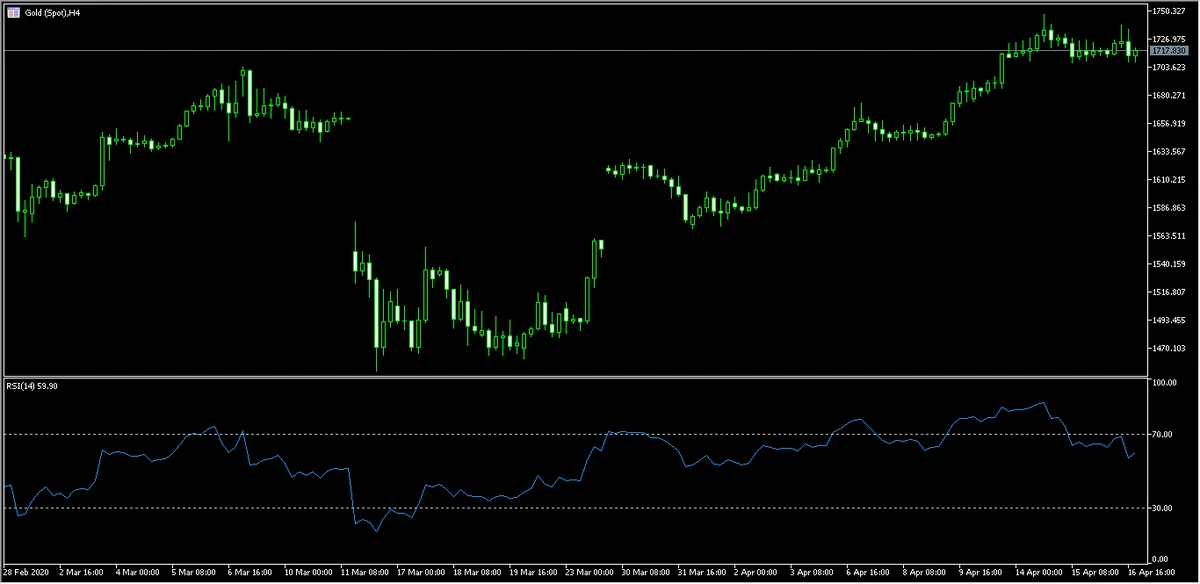The width and height of the screenshot is (1200, 584).
Task: Click the RSI(14) 59.90 indicator label
Action: 35,385
